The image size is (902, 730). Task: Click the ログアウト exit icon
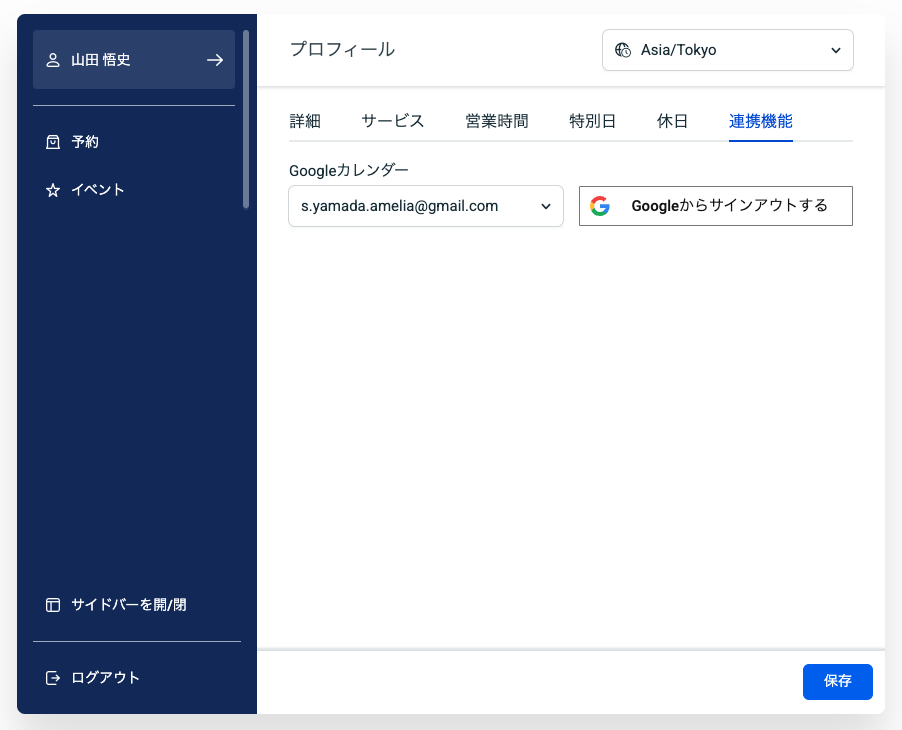click(x=53, y=678)
